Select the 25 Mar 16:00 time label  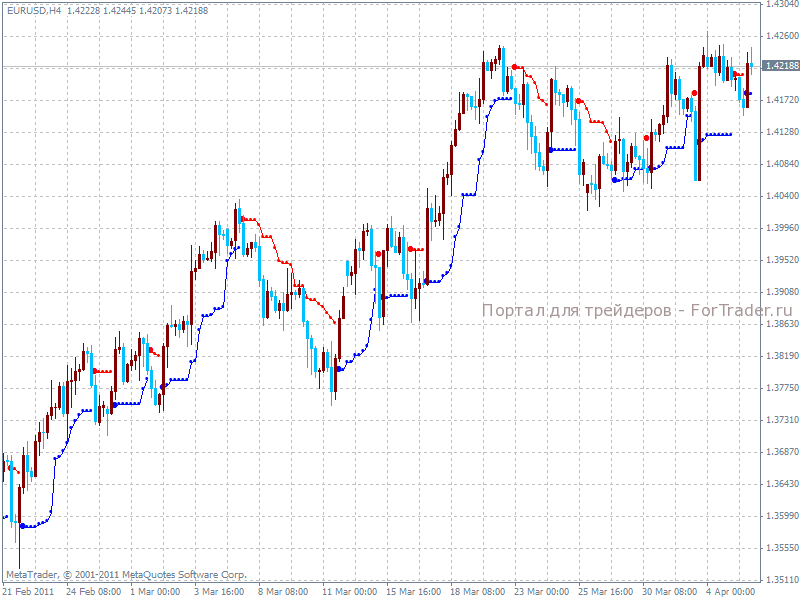(605, 592)
